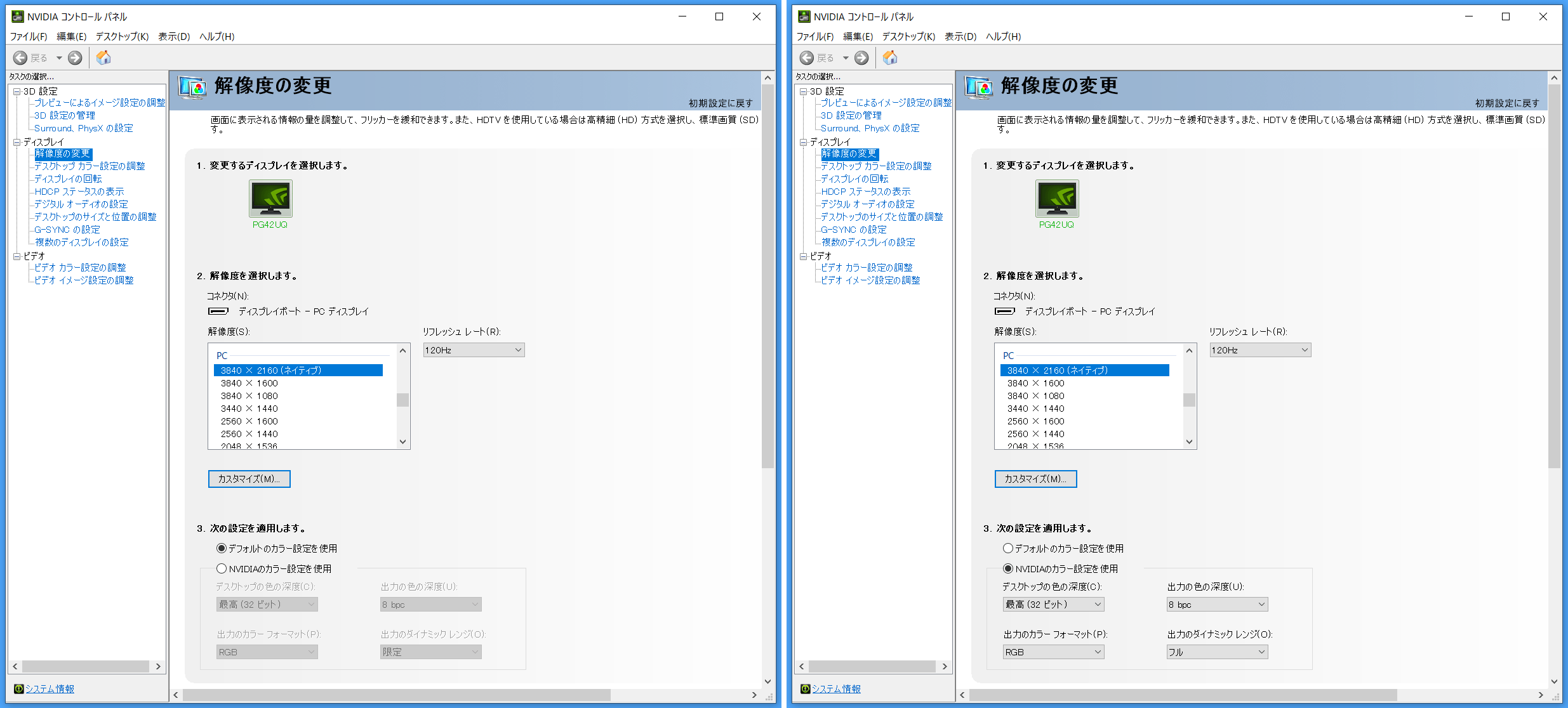Open the refresh rate 120Hz dropdown in left window
1568x708 pixels.
click(474, 350)
